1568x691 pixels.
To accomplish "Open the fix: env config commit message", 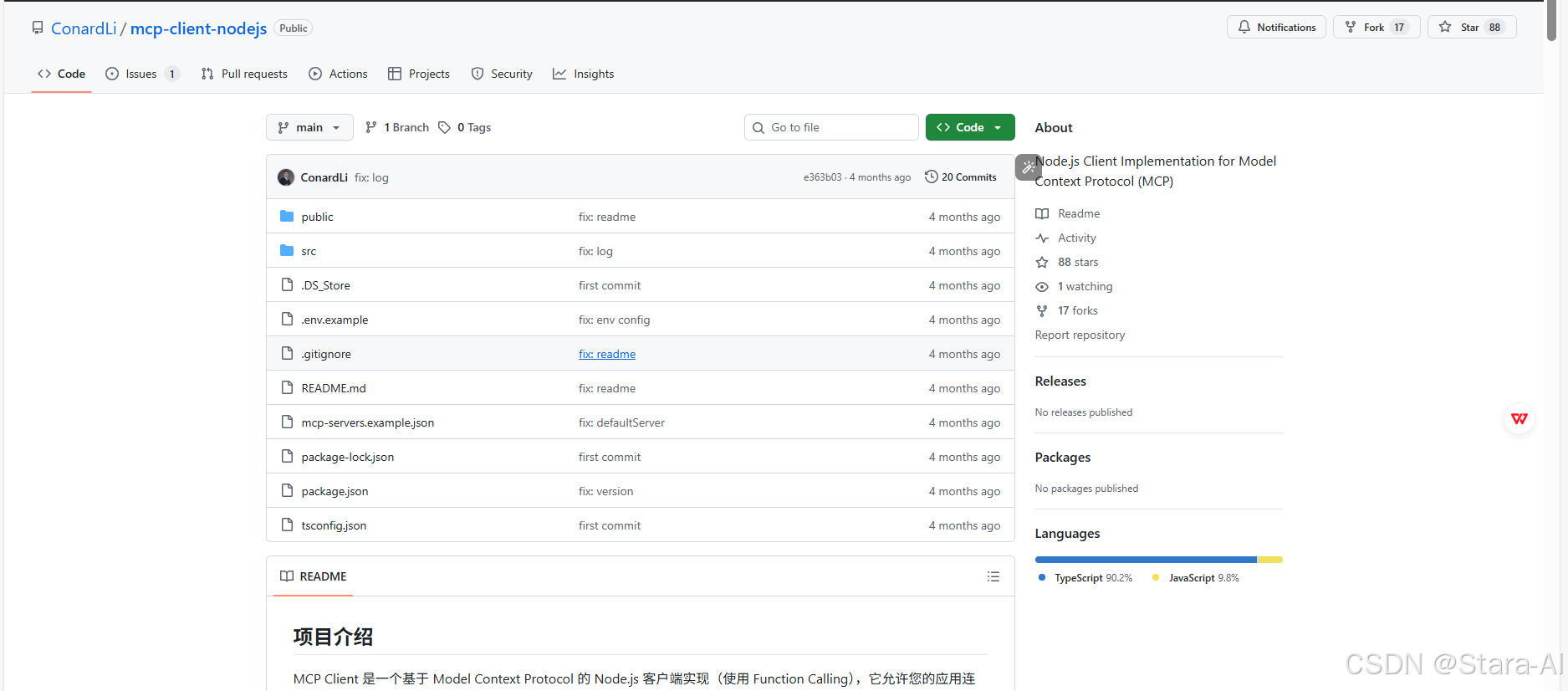I will [x=614, y=320].
